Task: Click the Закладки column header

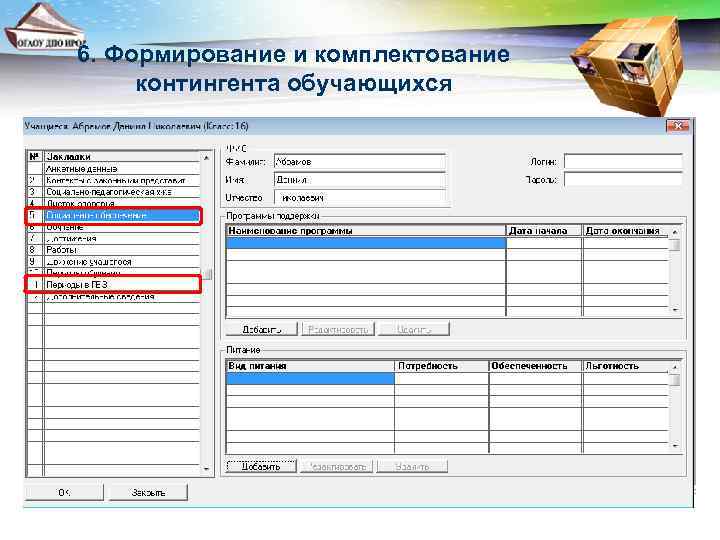Action: click(122, 157)
